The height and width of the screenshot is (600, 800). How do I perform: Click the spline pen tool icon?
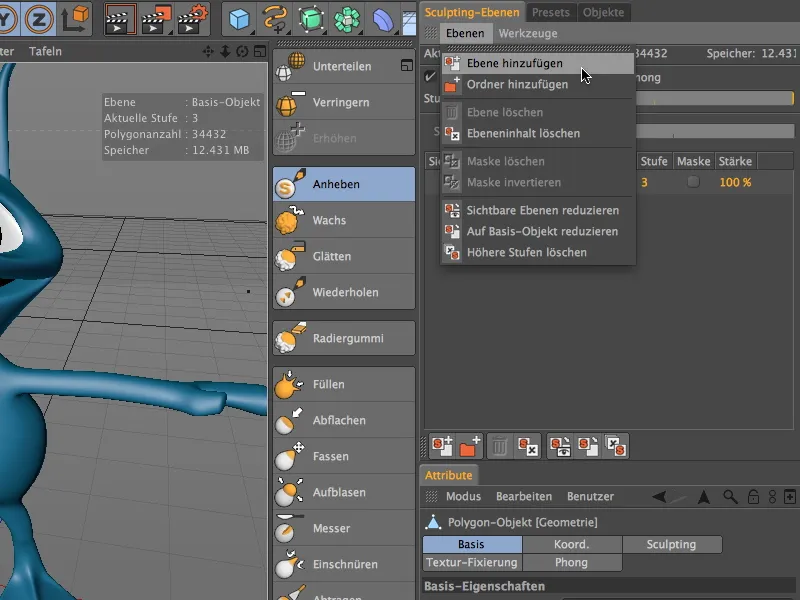point(274,19)
